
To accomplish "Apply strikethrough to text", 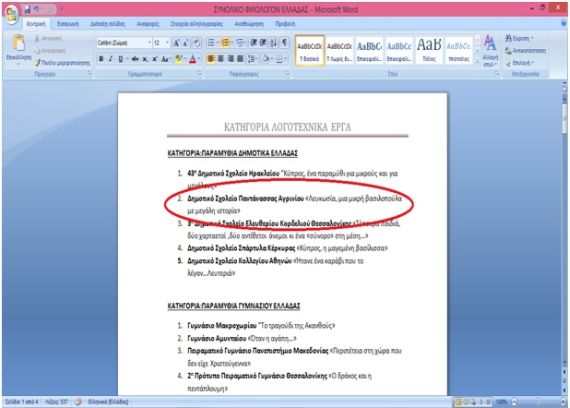I will pyautogui.click(x=135, y=59).
